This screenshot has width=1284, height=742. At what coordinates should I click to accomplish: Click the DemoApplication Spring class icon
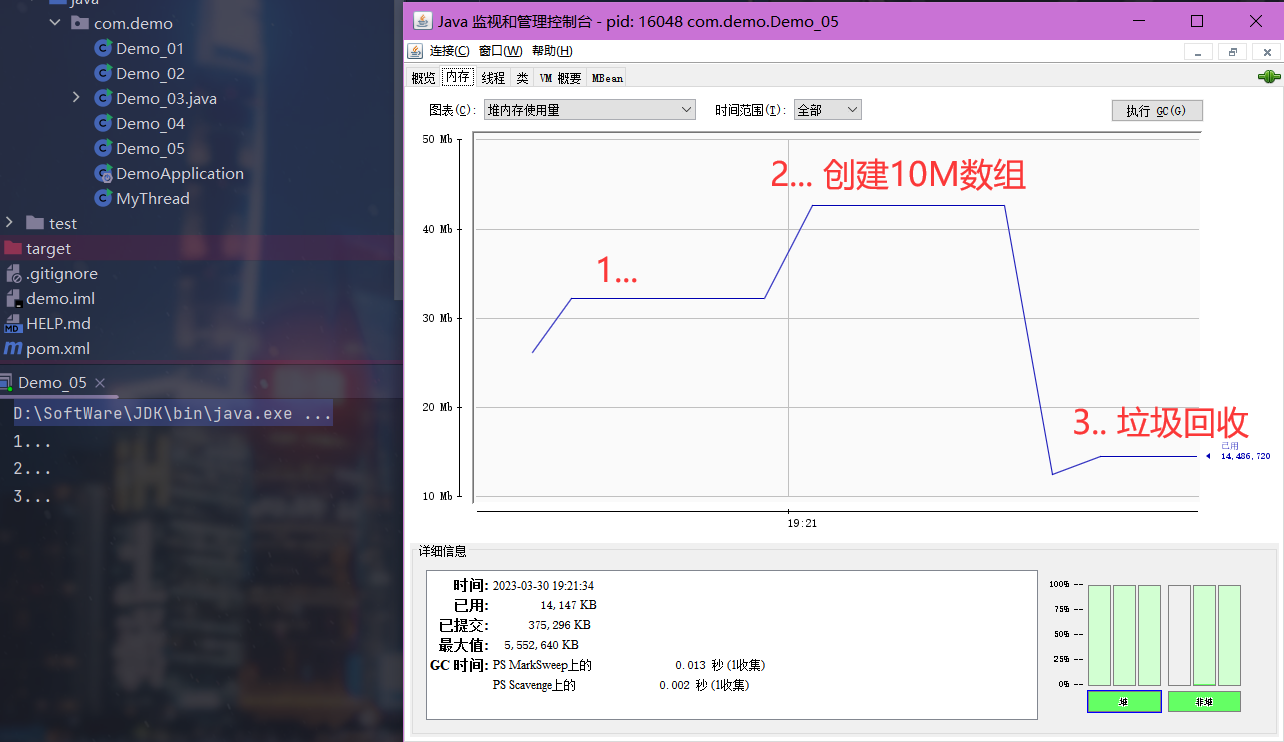click(x=102, y=173)
